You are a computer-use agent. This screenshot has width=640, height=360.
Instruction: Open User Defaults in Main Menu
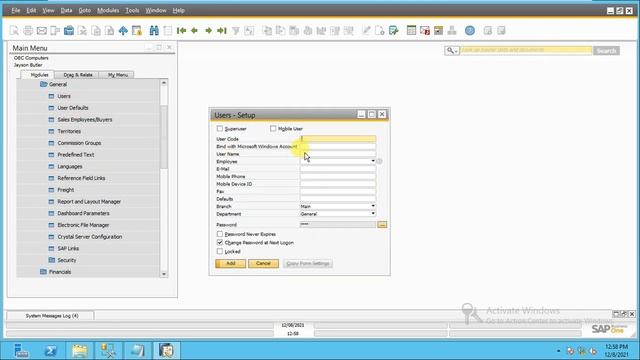coord(73,108)
